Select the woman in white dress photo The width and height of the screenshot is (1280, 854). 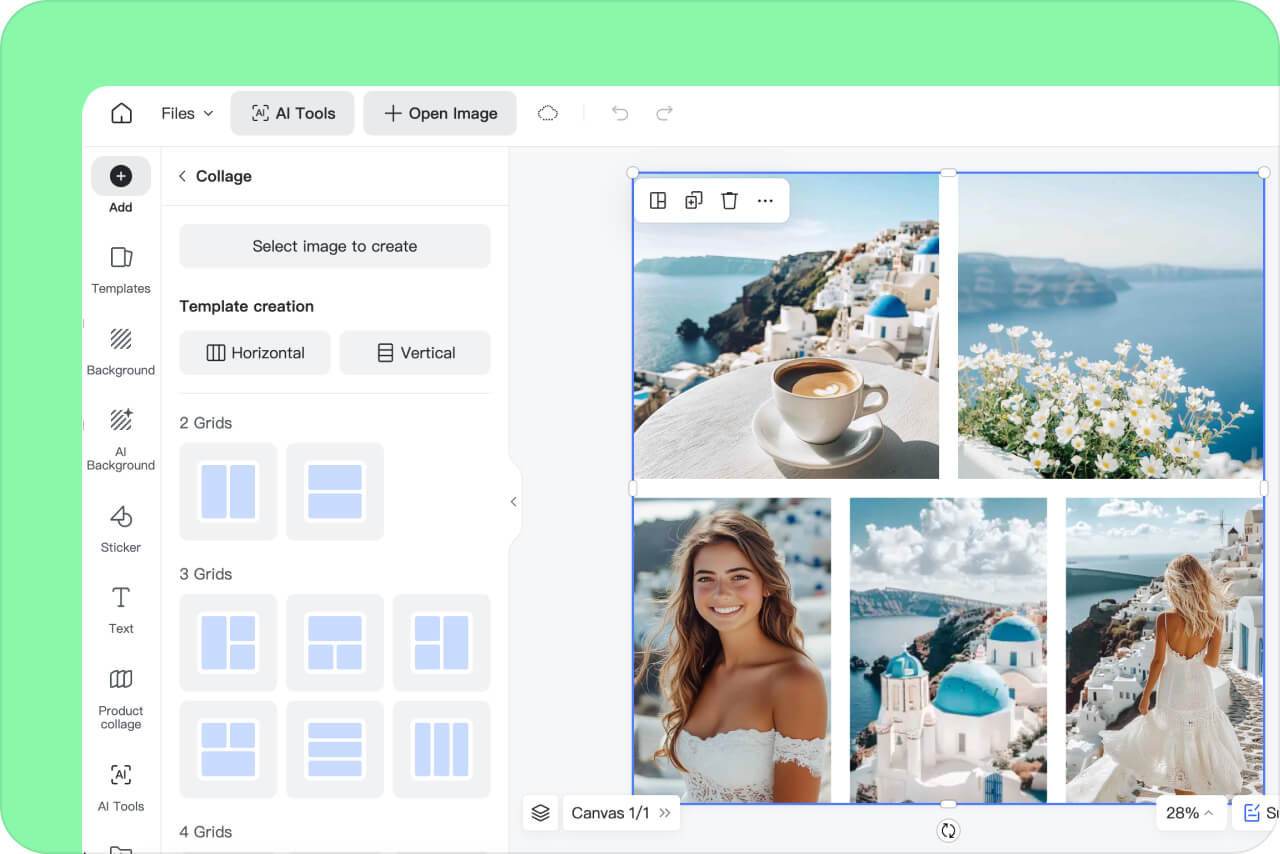point(1165,650)
